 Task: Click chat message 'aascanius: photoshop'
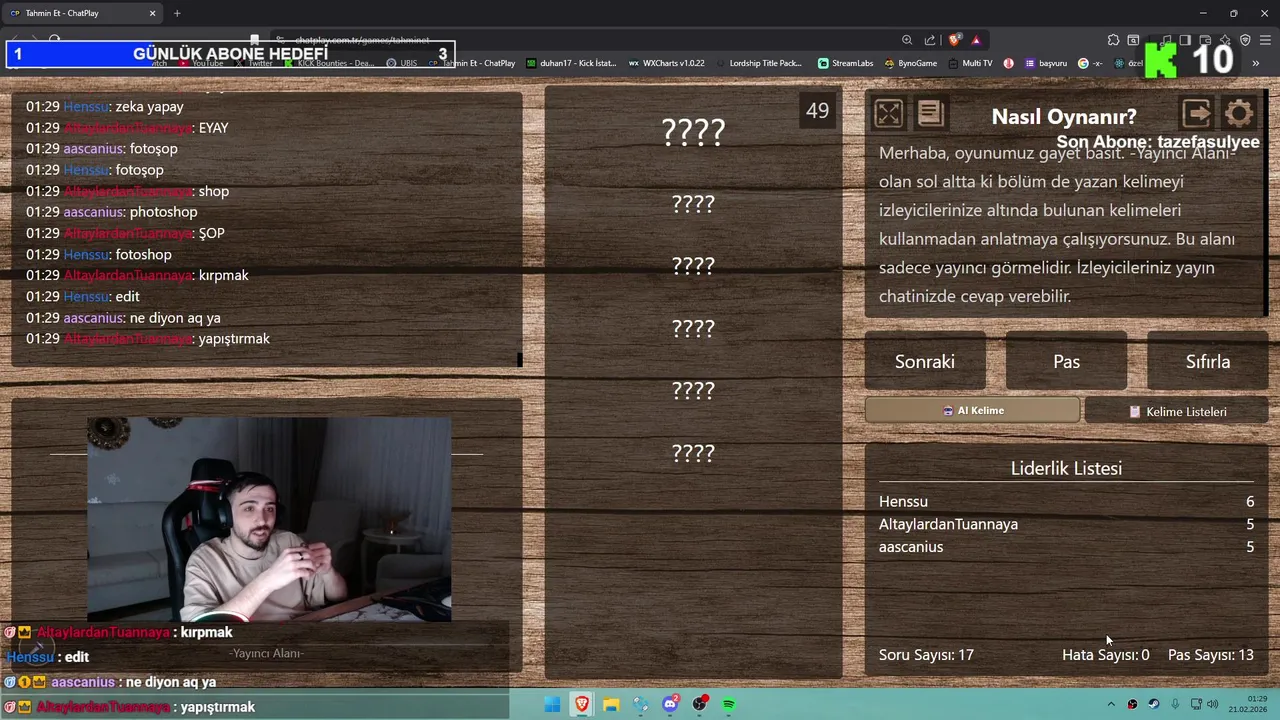pyautogui.click(x=112, y=212)
